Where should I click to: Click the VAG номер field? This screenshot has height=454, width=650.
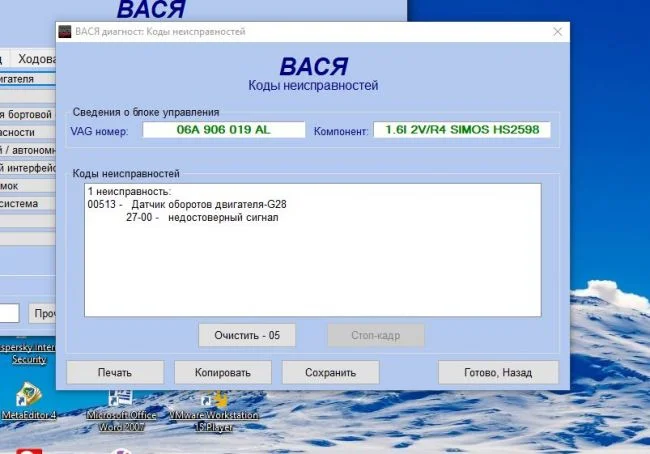coord(223,130)
